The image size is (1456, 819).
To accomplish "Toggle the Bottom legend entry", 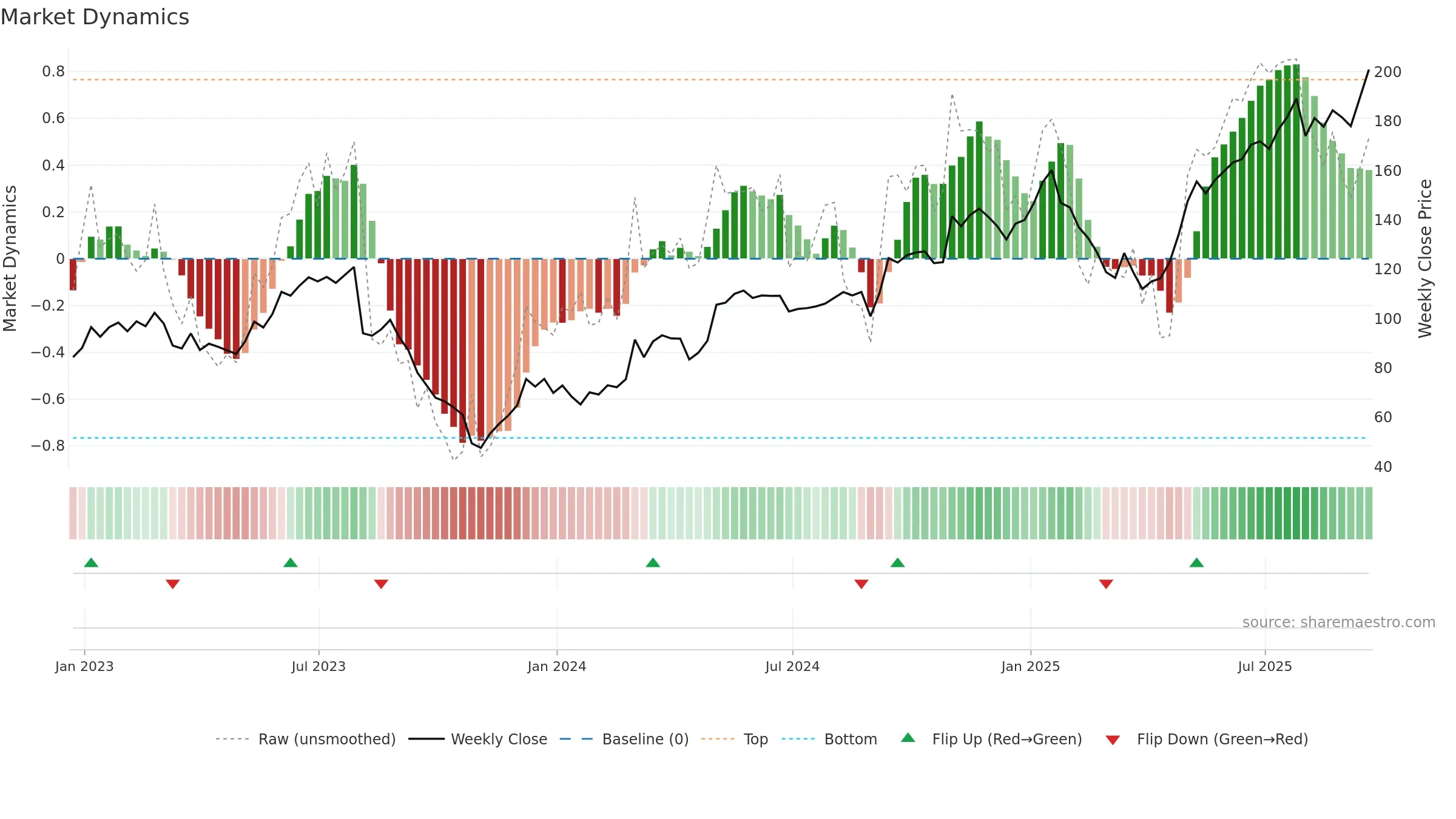I will [x=829, y=739].
